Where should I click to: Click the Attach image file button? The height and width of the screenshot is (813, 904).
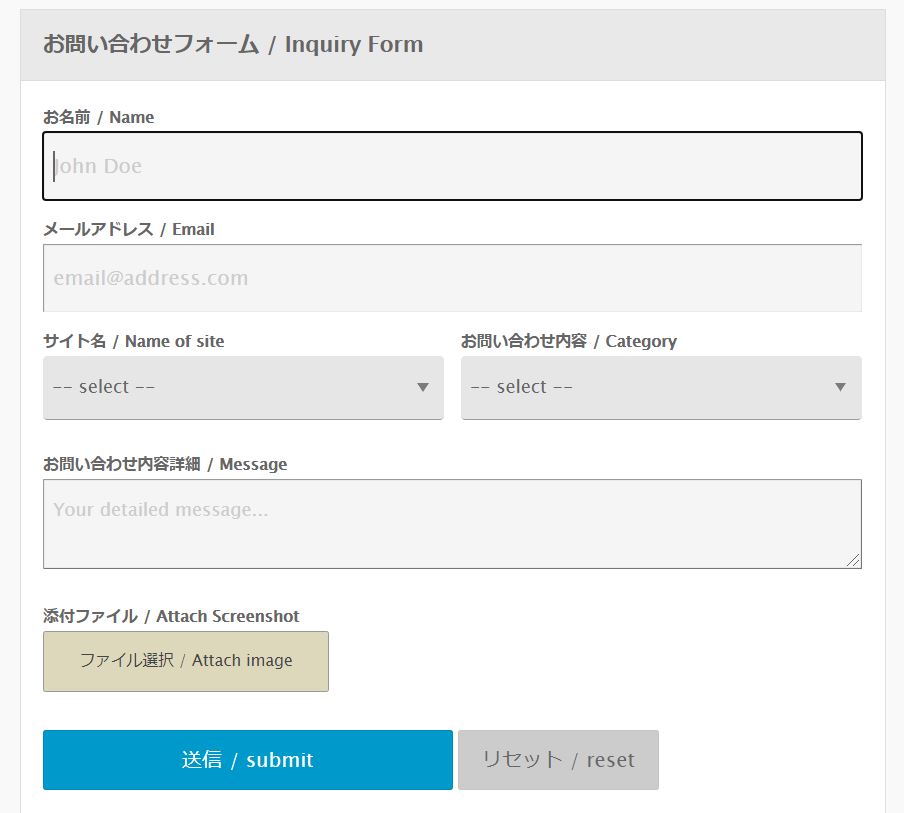point(186,661)
